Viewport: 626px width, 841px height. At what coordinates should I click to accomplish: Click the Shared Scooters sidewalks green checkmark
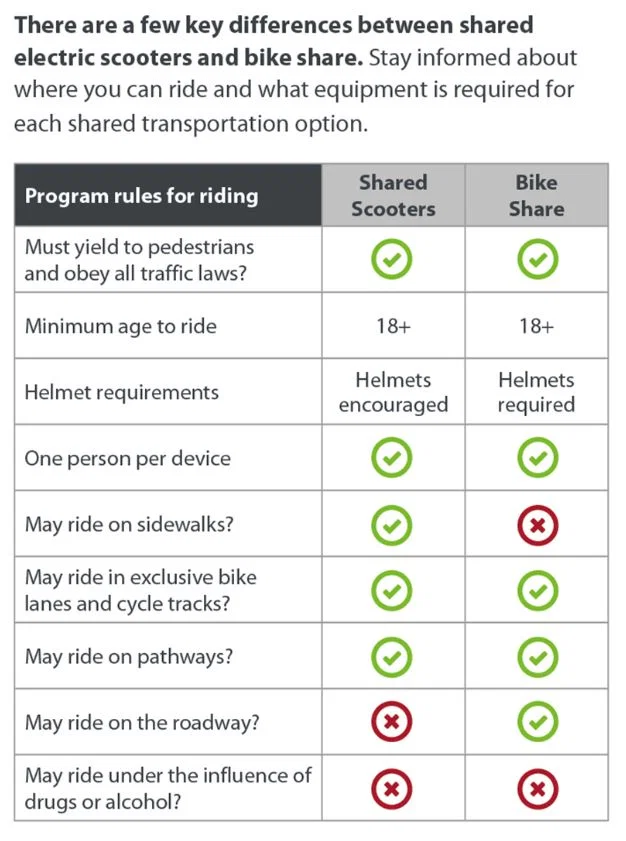(392, 525)
